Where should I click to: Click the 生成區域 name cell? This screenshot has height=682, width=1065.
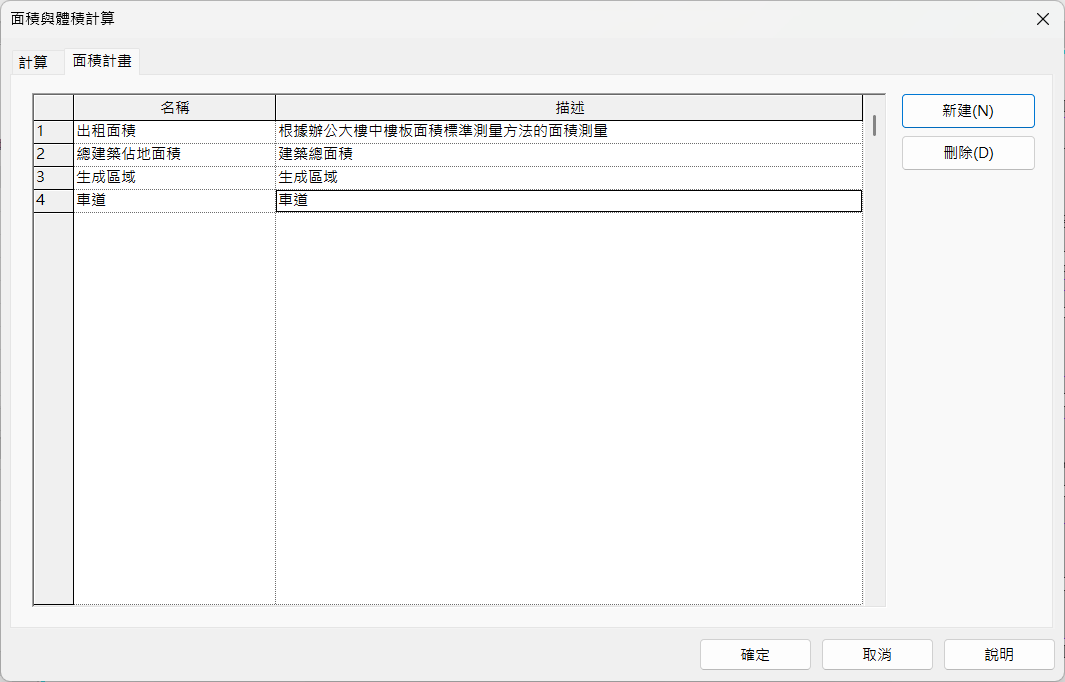(174, 177)
